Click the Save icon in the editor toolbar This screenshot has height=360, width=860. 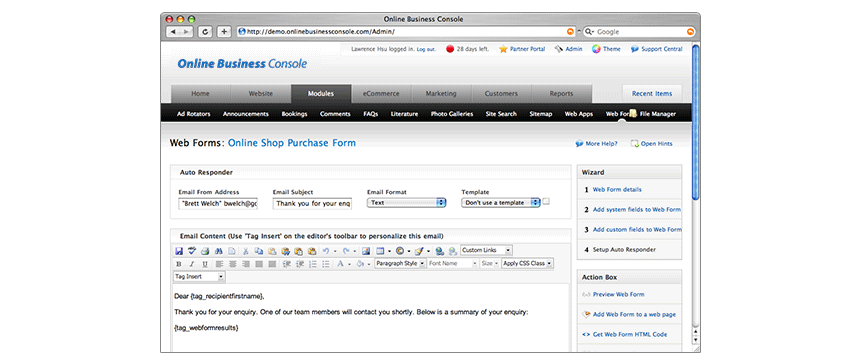(179, 251)
